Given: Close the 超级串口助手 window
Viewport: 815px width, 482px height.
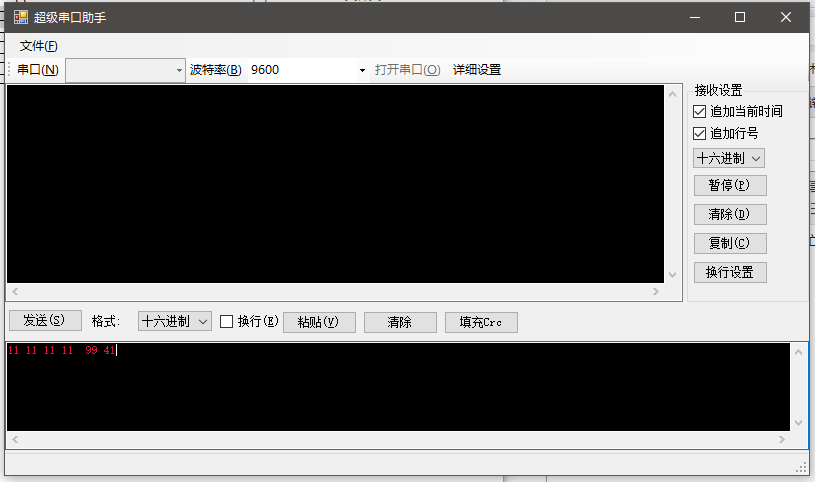Looking at the screenshot, I should [x=786, y=17].
